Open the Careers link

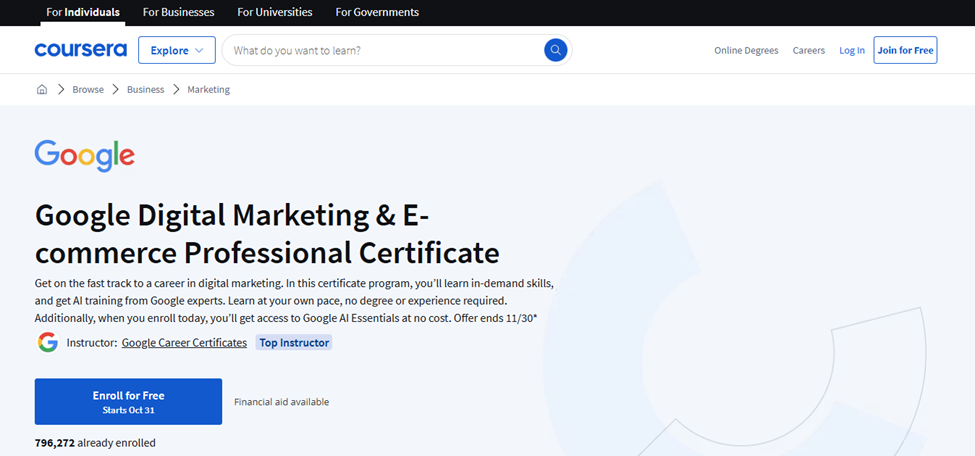808,50
